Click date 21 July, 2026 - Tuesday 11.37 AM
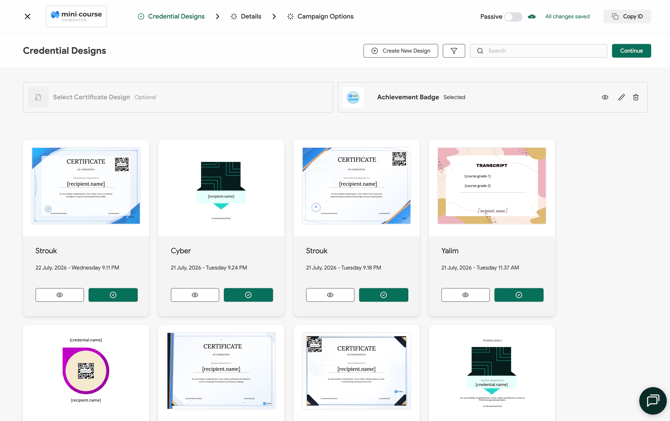 (x=480, y=268)
